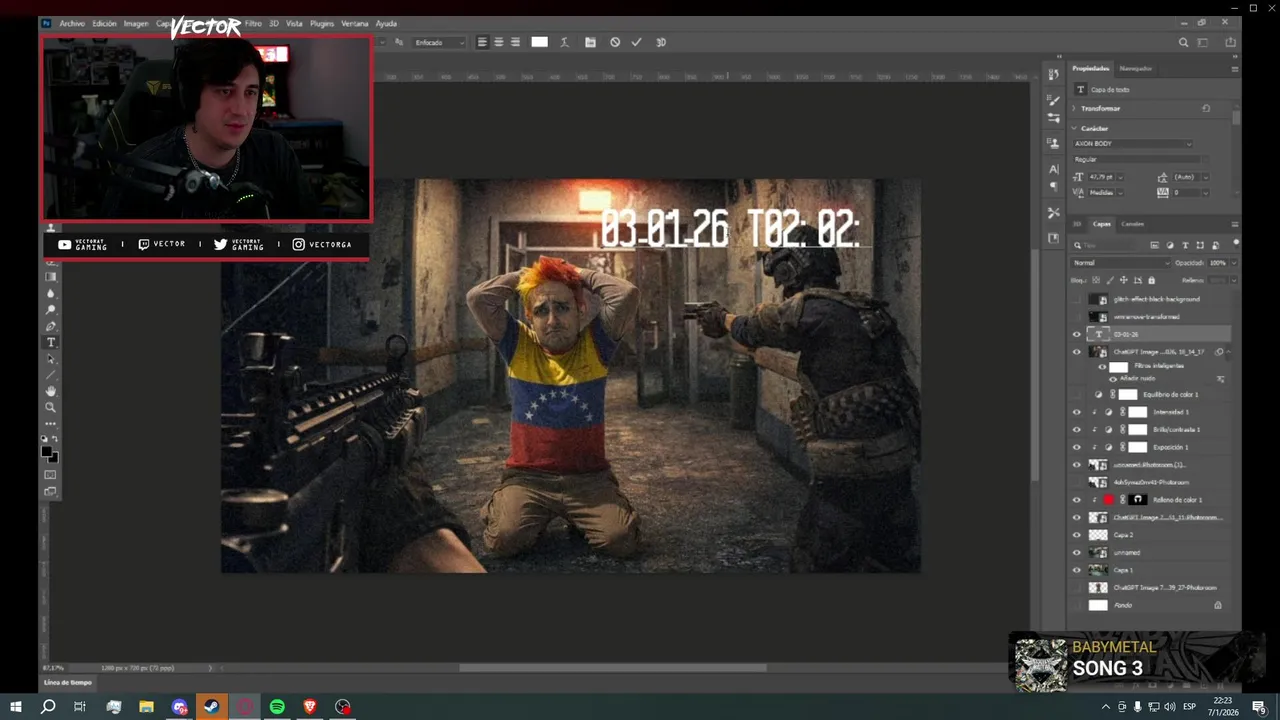Lock position of layer icon
The width and height of the screenshot is (1280, 720).
coord(1126,280)
